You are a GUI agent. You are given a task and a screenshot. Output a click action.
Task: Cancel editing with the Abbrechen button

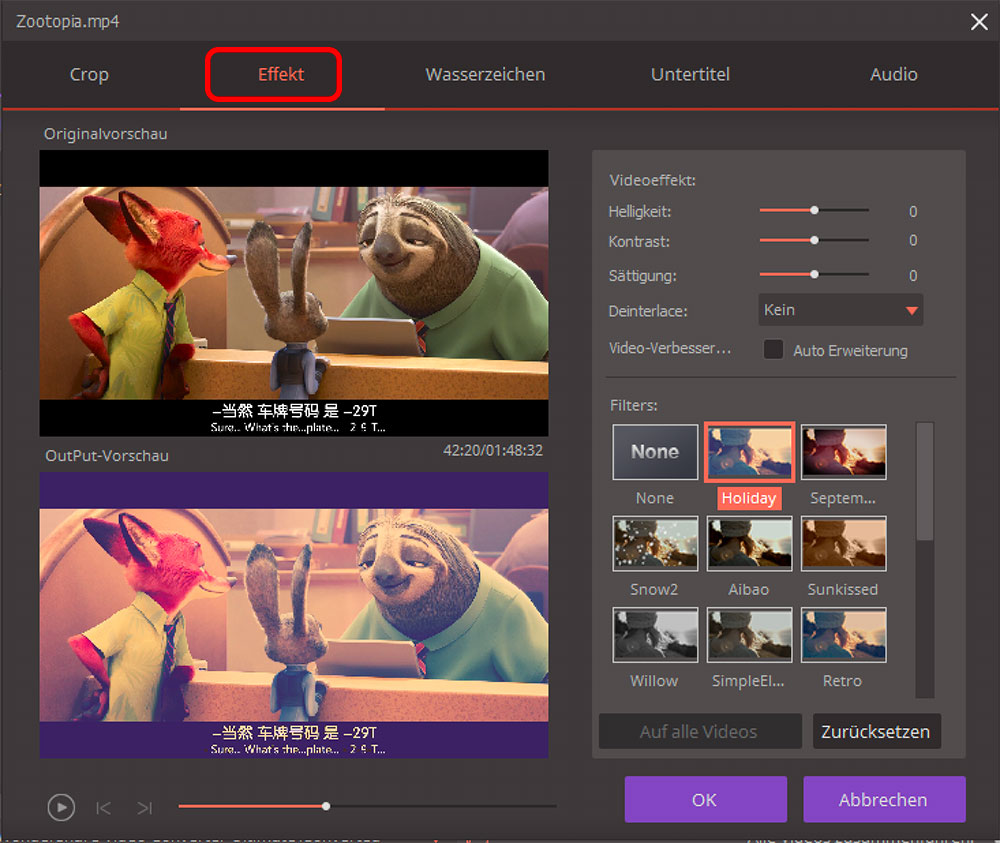(x=884, y=799)
